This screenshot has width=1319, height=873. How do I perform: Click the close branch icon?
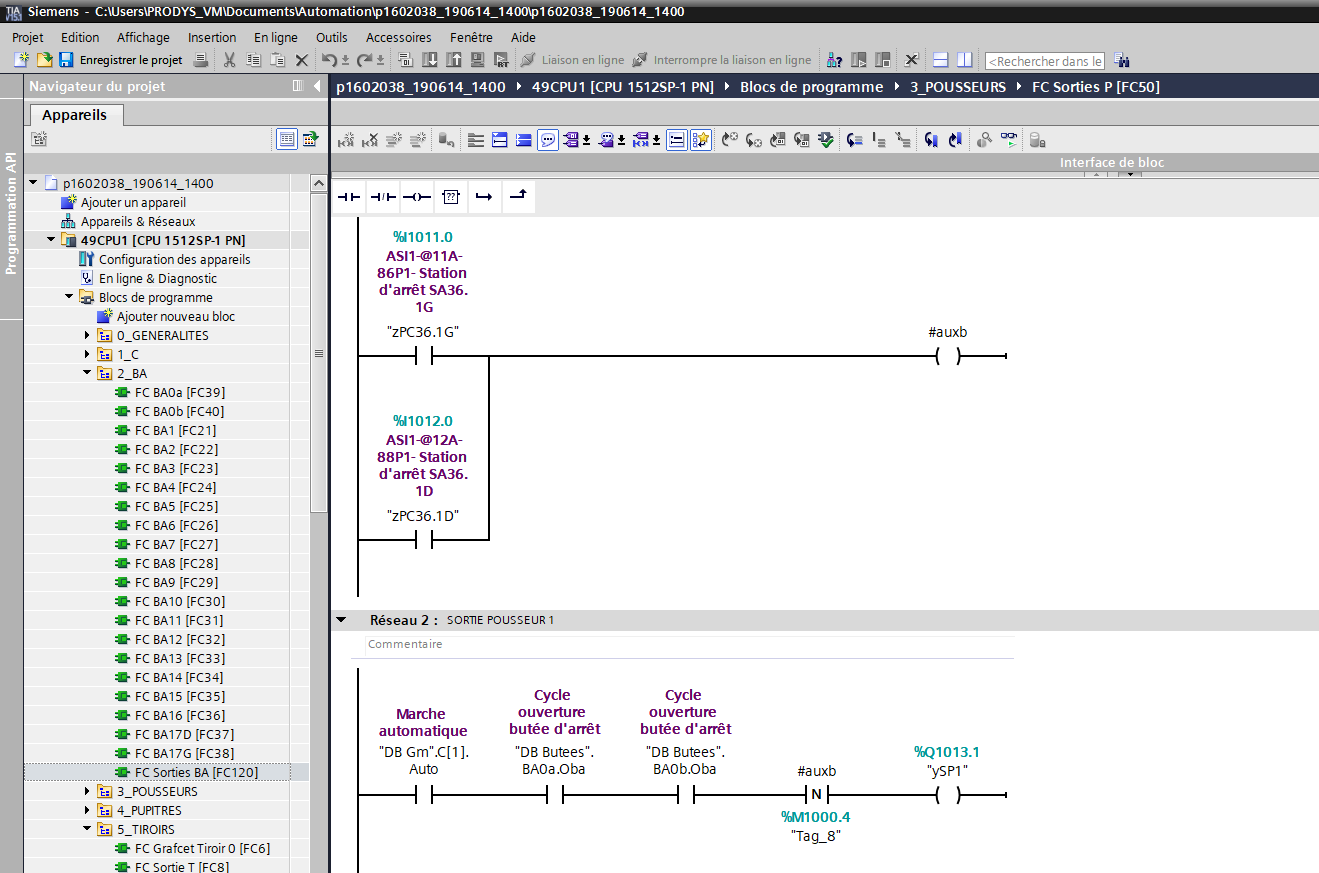click(x=517, y=198)
